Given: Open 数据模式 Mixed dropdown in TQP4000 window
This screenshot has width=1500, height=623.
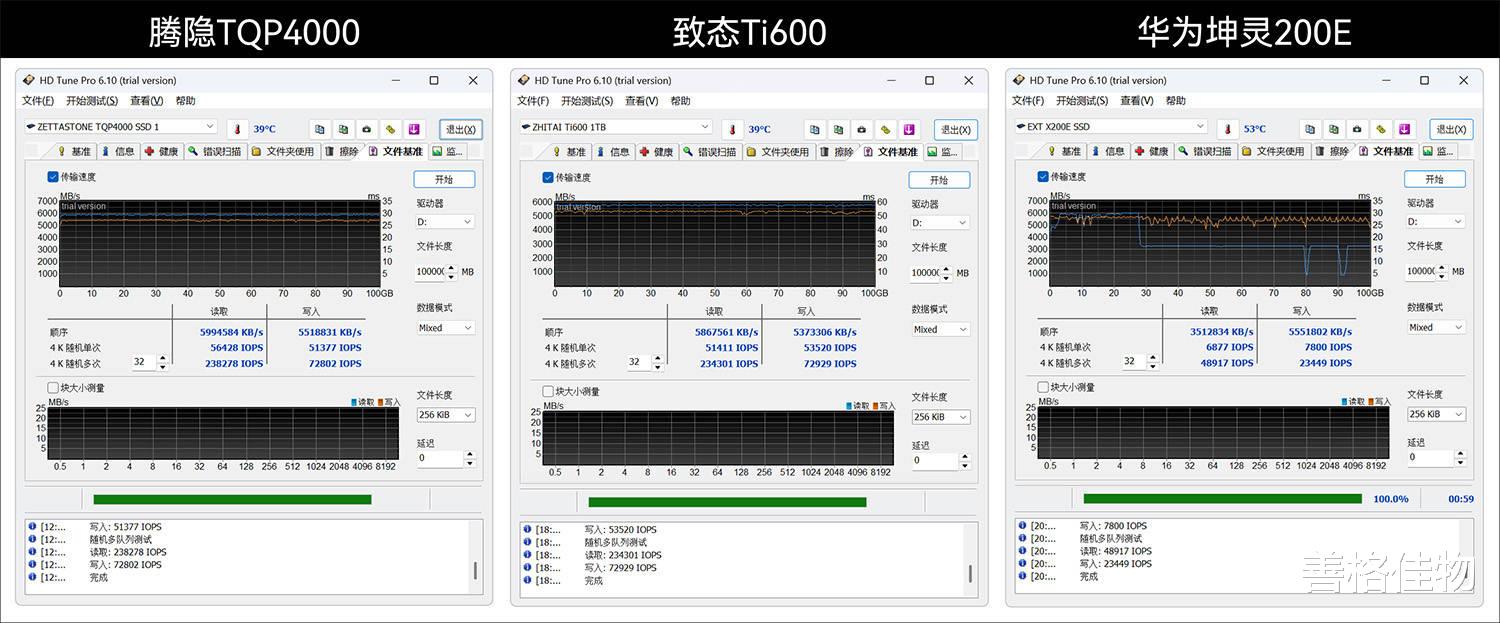Looking at the screenshot, I should [445, 328].
